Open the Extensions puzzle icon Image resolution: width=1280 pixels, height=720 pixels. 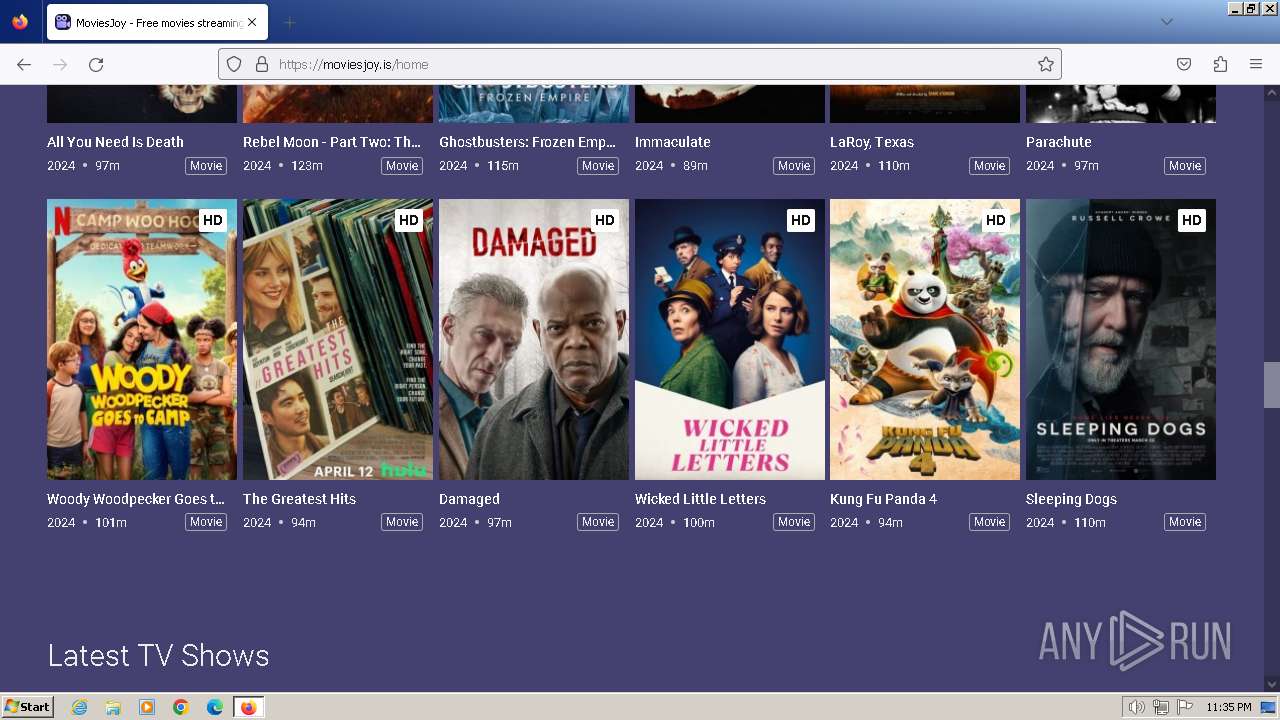[1220, 64]
